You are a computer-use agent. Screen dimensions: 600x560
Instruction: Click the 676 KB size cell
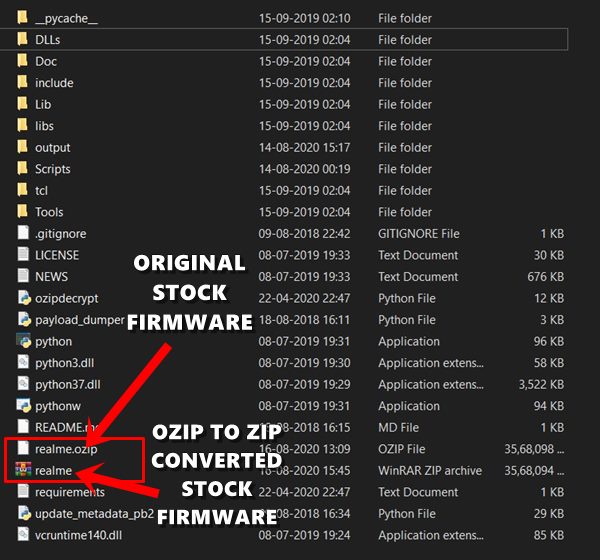[545, 277]
